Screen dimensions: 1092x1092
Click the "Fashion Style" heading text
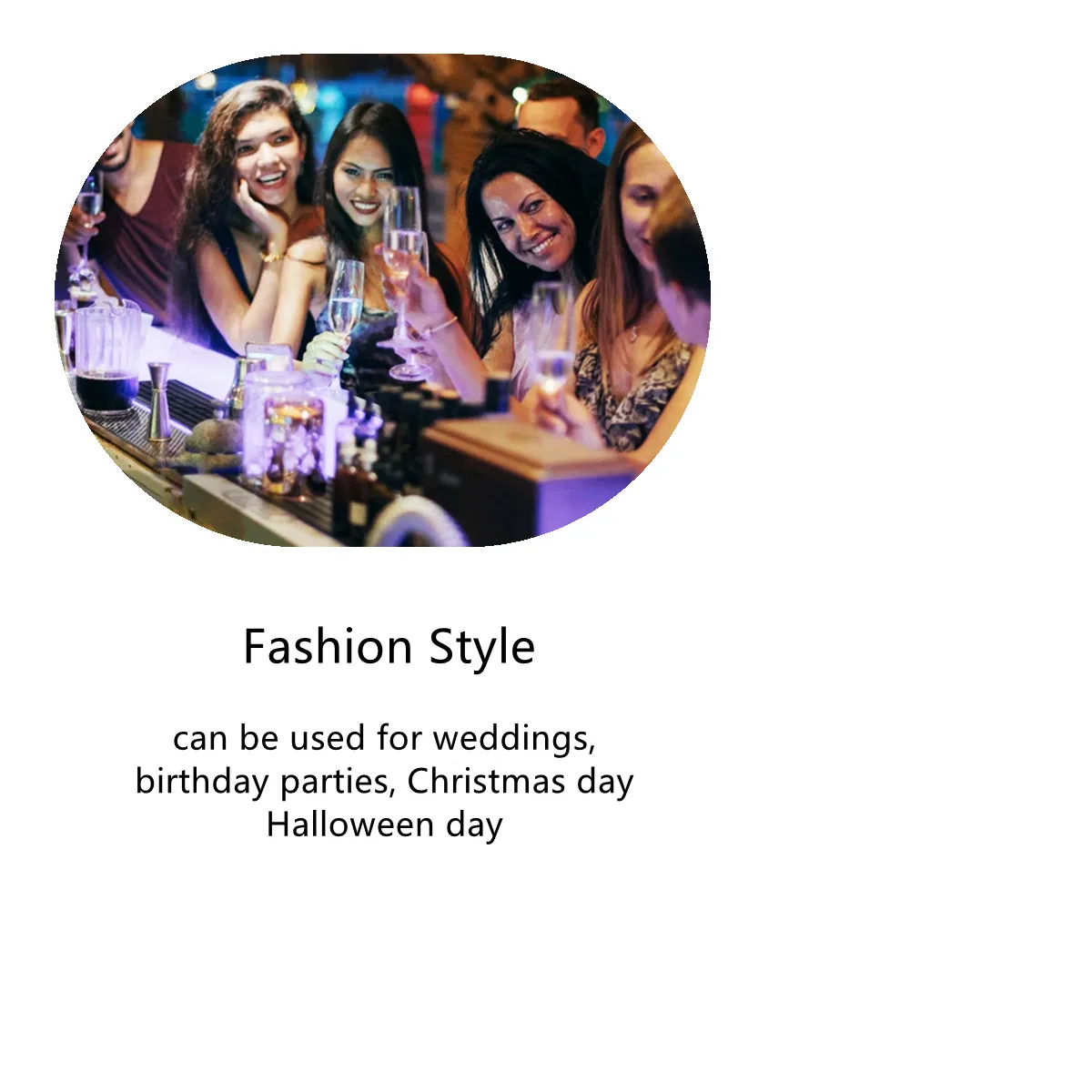[x=389, y=648]
